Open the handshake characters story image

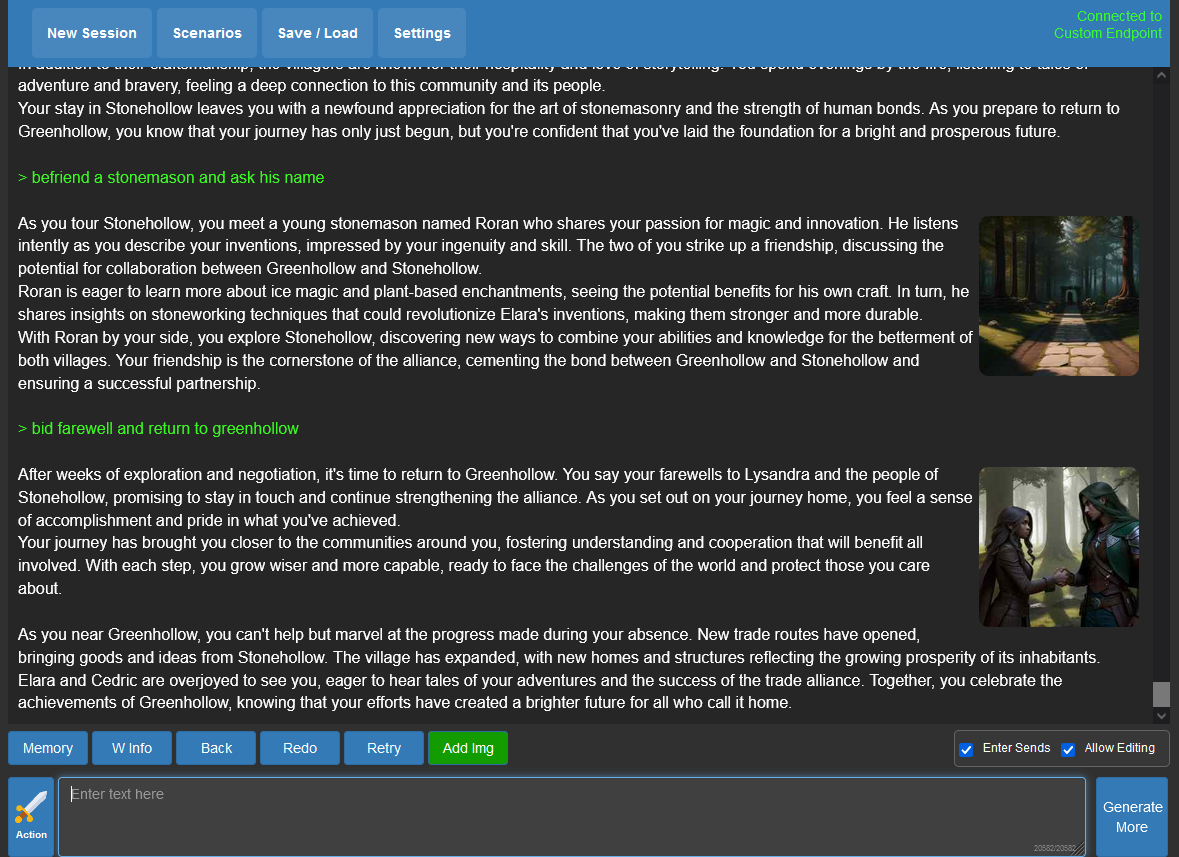[1058, 547]
